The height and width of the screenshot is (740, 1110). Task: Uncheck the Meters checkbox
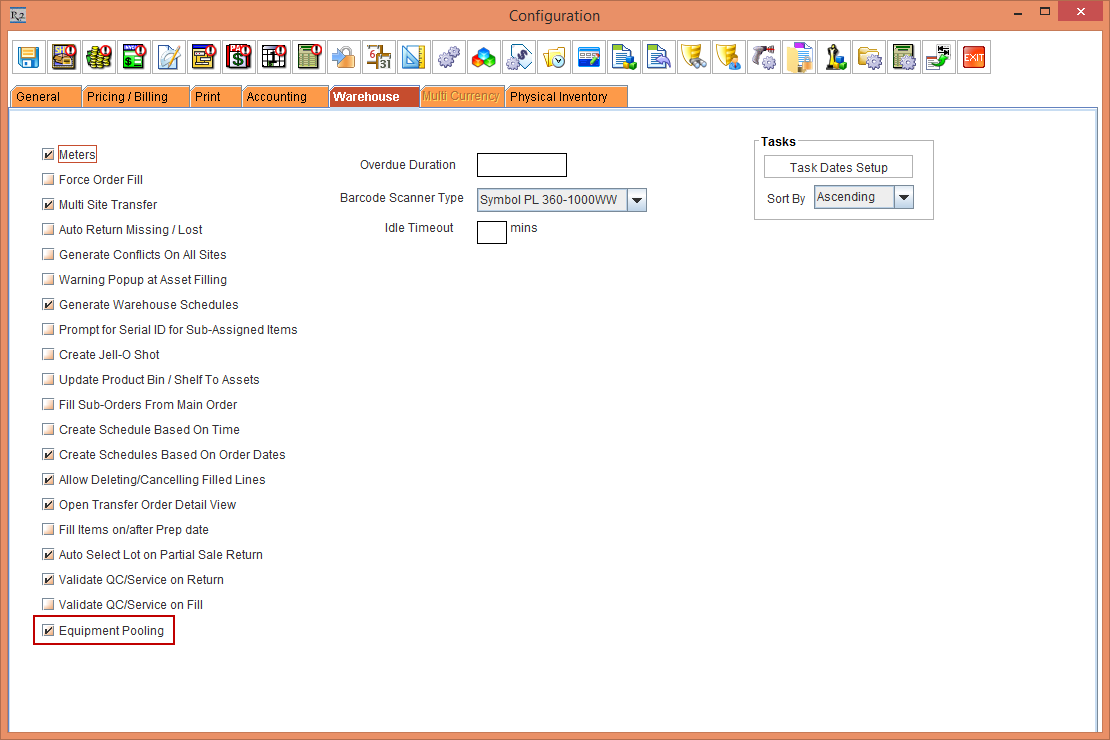(47, 154)
